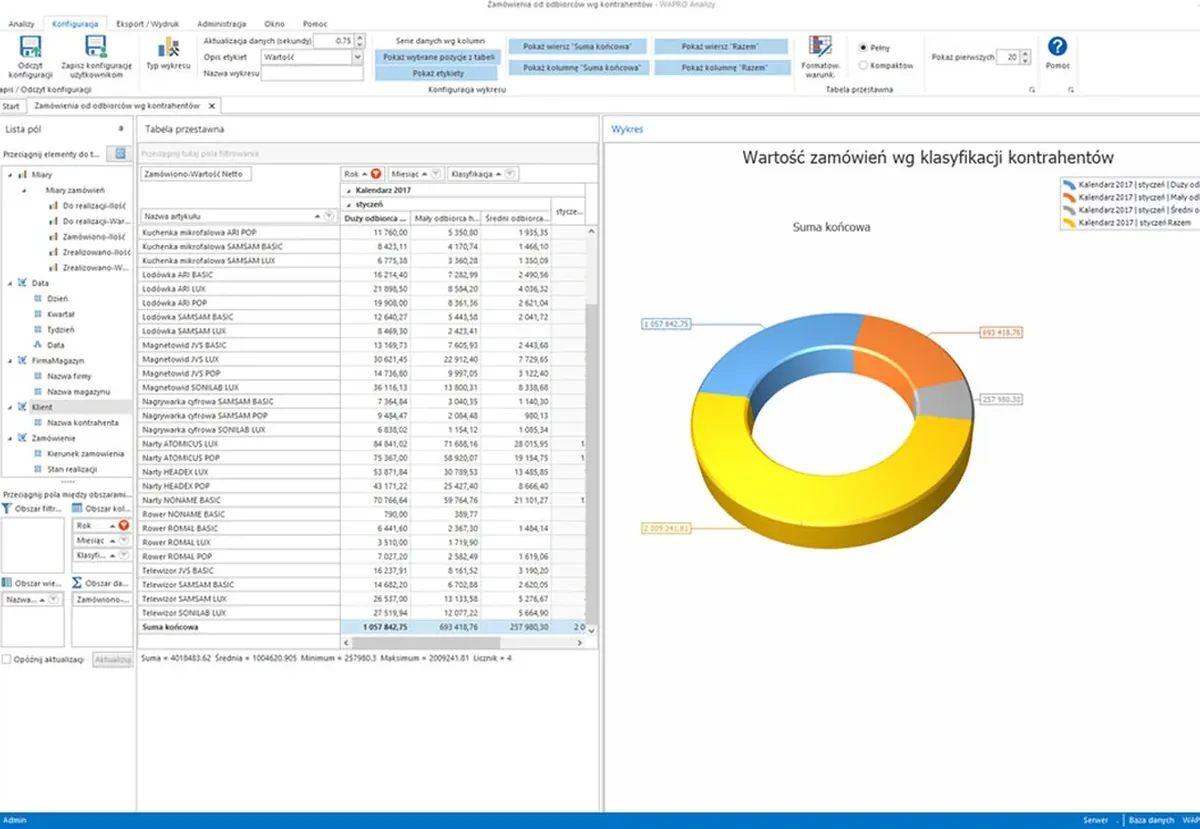
Task: Click Zapisz konfigurację użytkownikom icon
Action: (96, 48)
